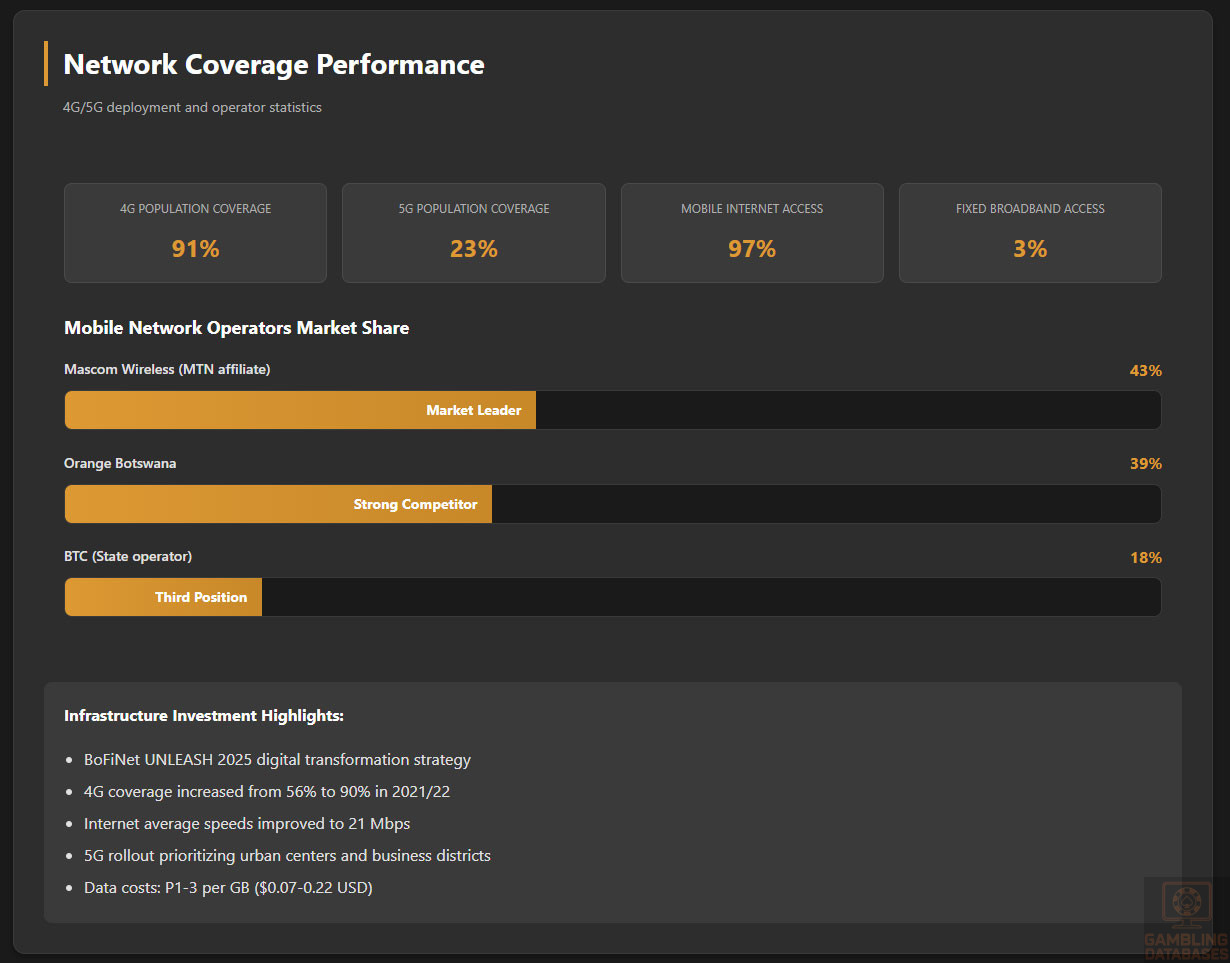The height and width of the screenshot is (963, 1230).
Task: Click the BTC (State operator) label
Action: 128,556
